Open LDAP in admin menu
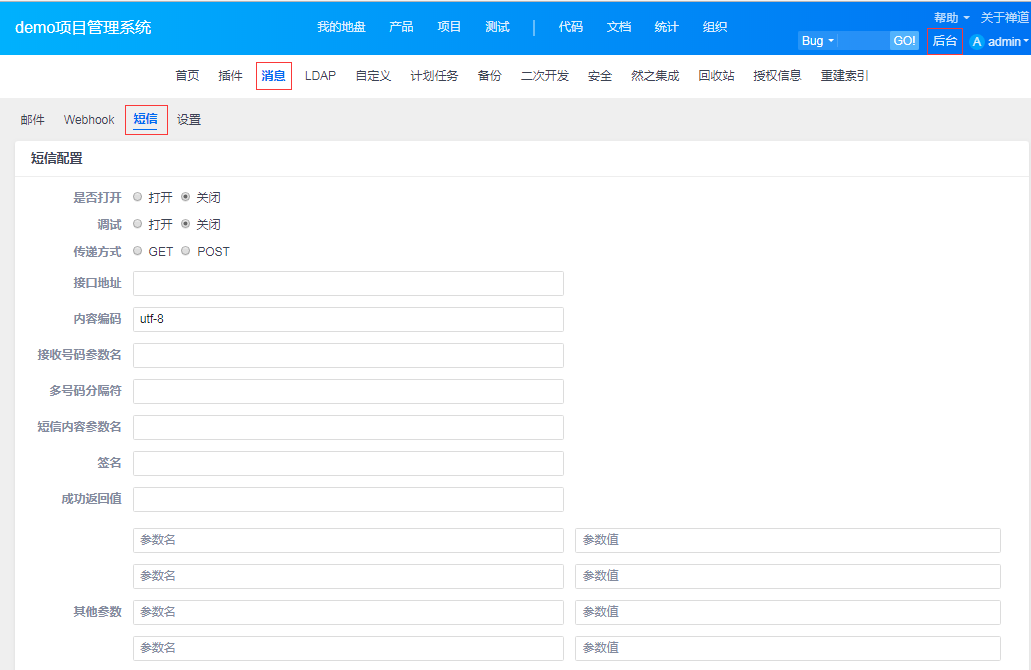The height and width of the screenshot is (670, 1031). (x=320, y=76)
